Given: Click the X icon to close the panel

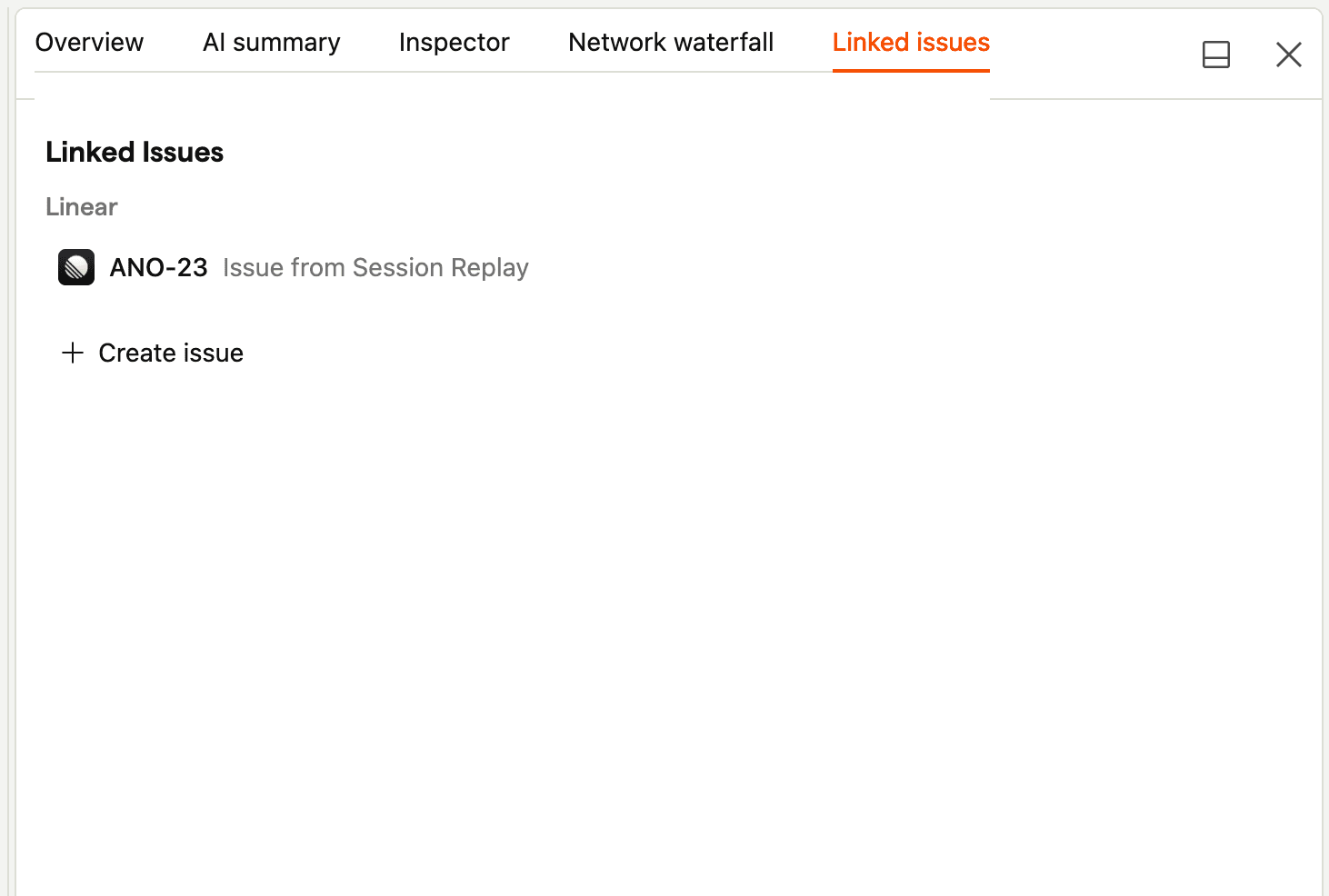Looking at the screenshot, I should pyautogui.click(x=1289, y=55).
